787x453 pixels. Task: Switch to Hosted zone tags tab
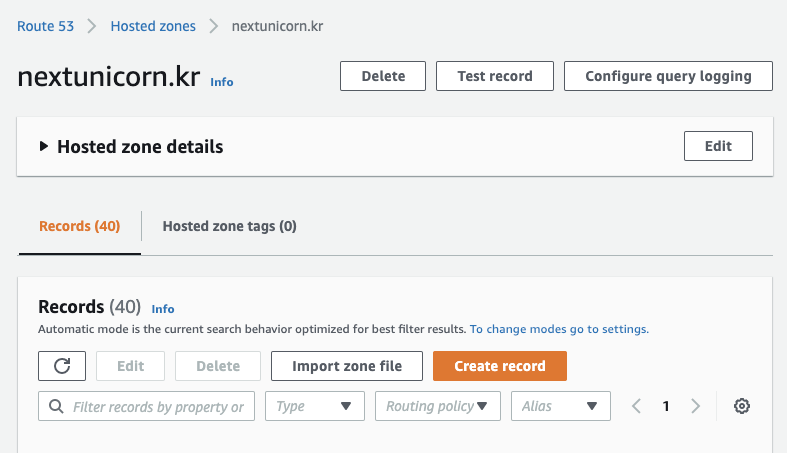(229, 226)
